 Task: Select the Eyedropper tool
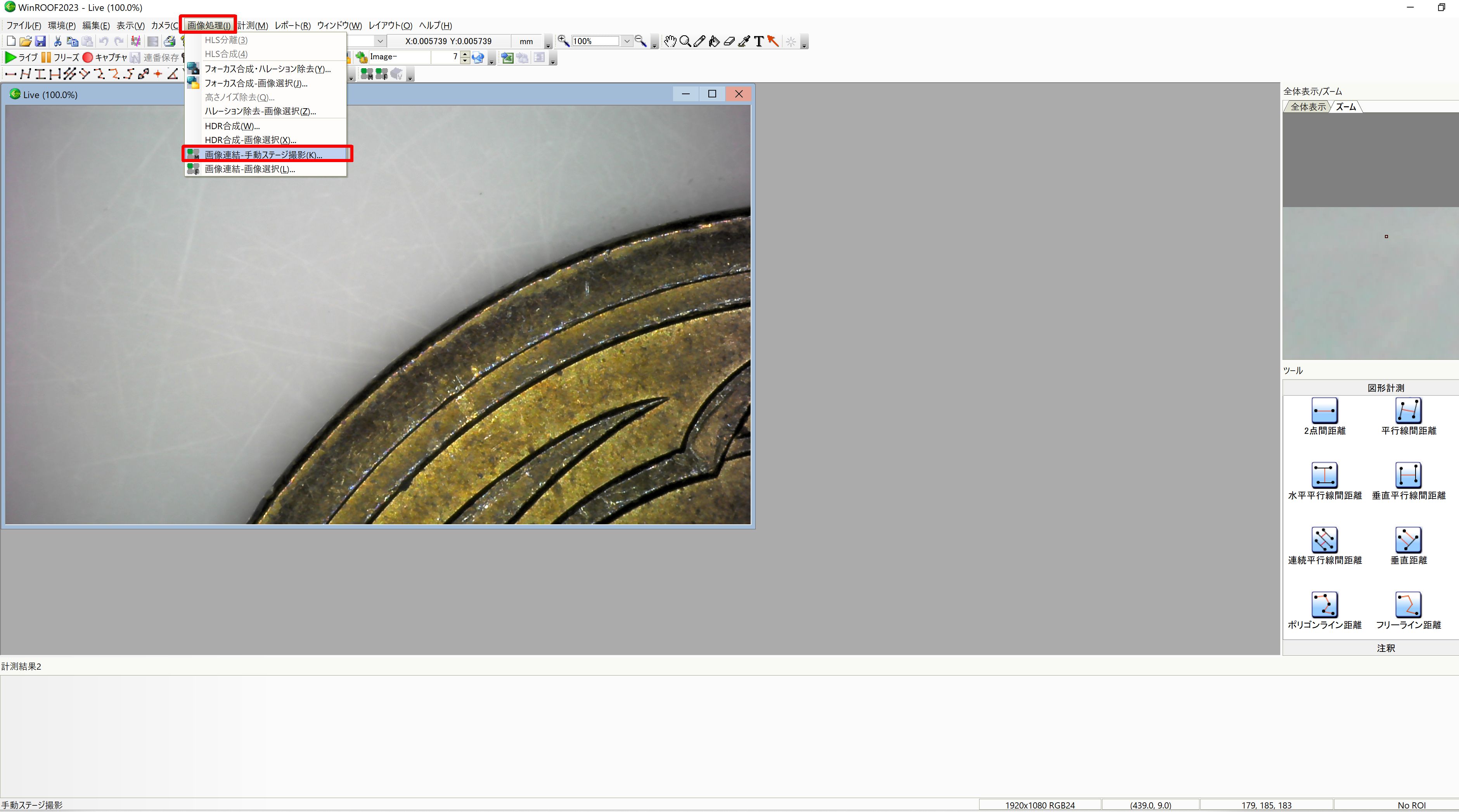[x=744, y=41]
